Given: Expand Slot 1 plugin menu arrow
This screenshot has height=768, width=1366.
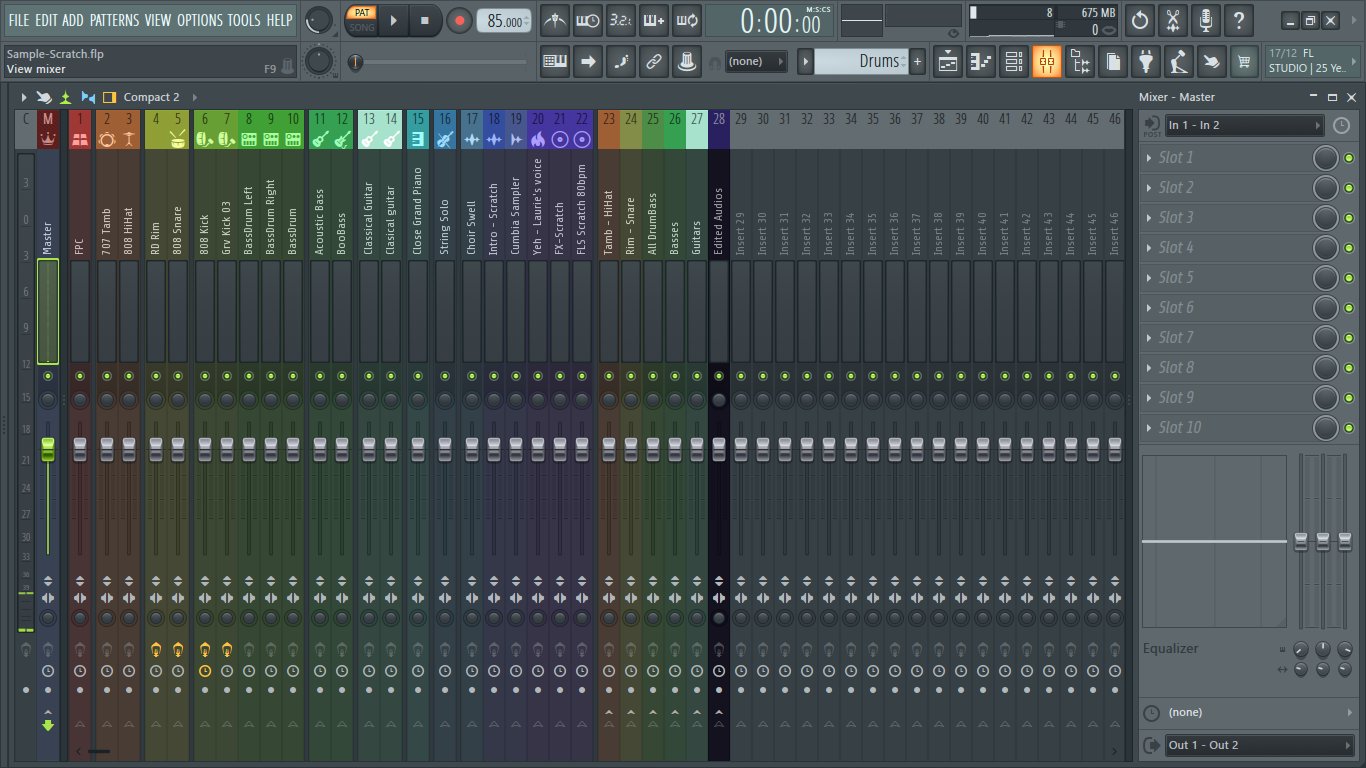Looking at the screenshot, I should (x=1151, y=158).
